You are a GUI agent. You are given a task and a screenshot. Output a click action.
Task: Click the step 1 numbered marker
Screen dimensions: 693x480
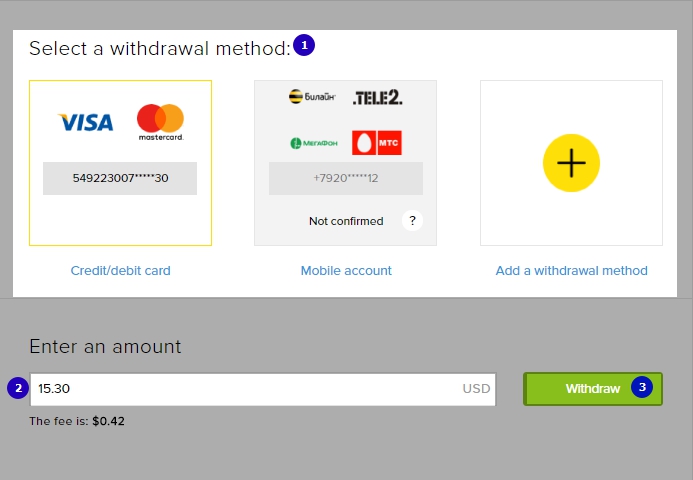pyautogui.click(x=304, y=45)
